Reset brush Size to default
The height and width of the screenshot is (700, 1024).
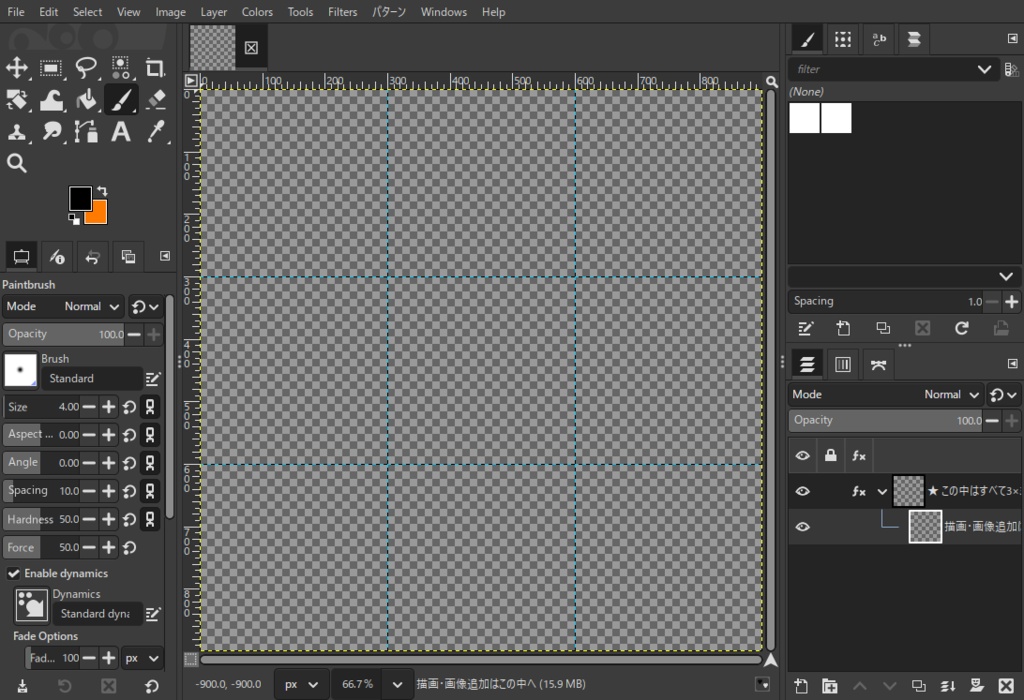pyautogui.click(x=129, y=407)
